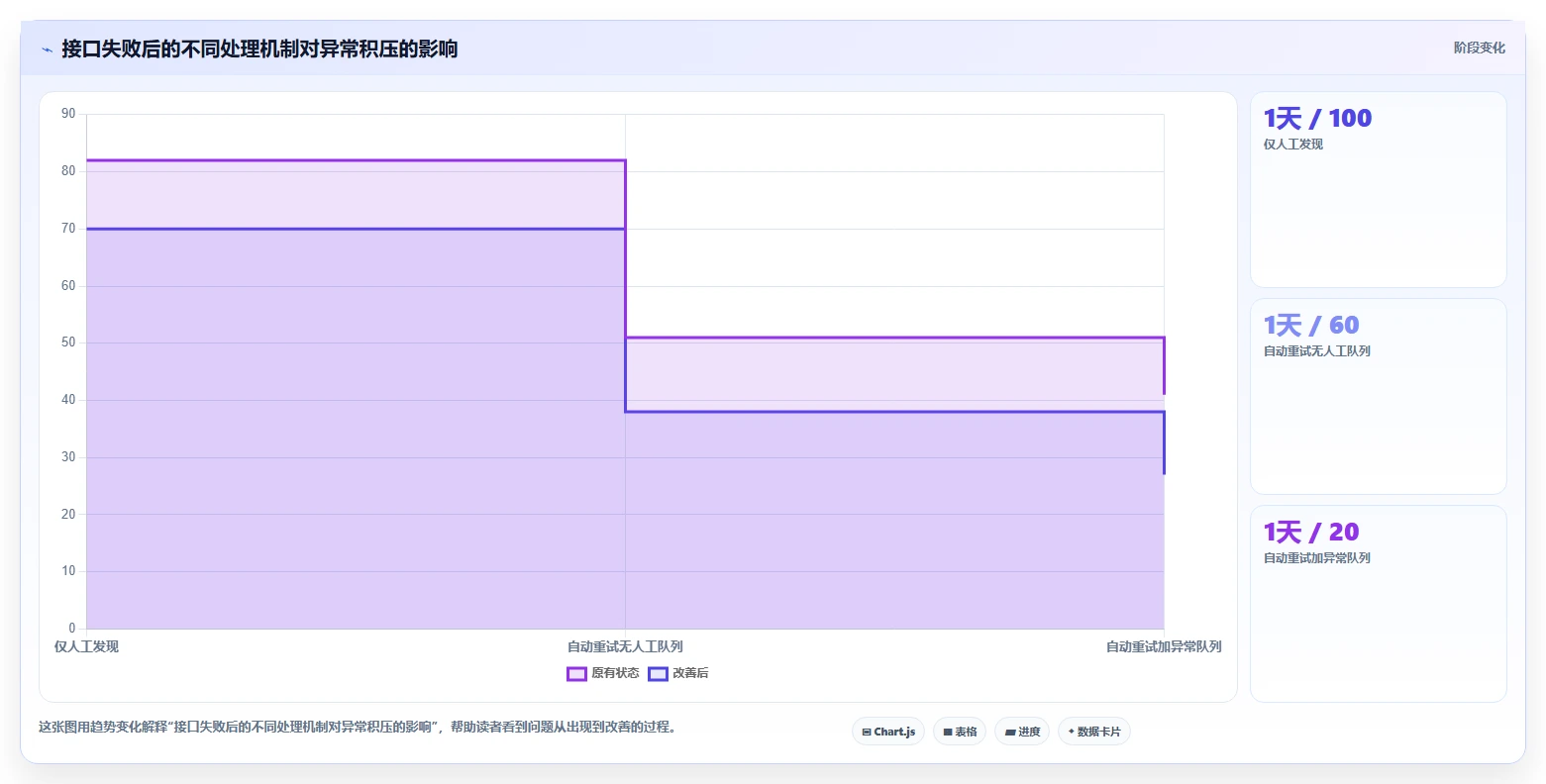This screenshot has height=784, width=1546.
Task: Open the 1天 / 60 data card
Action: click(1378, 397)
